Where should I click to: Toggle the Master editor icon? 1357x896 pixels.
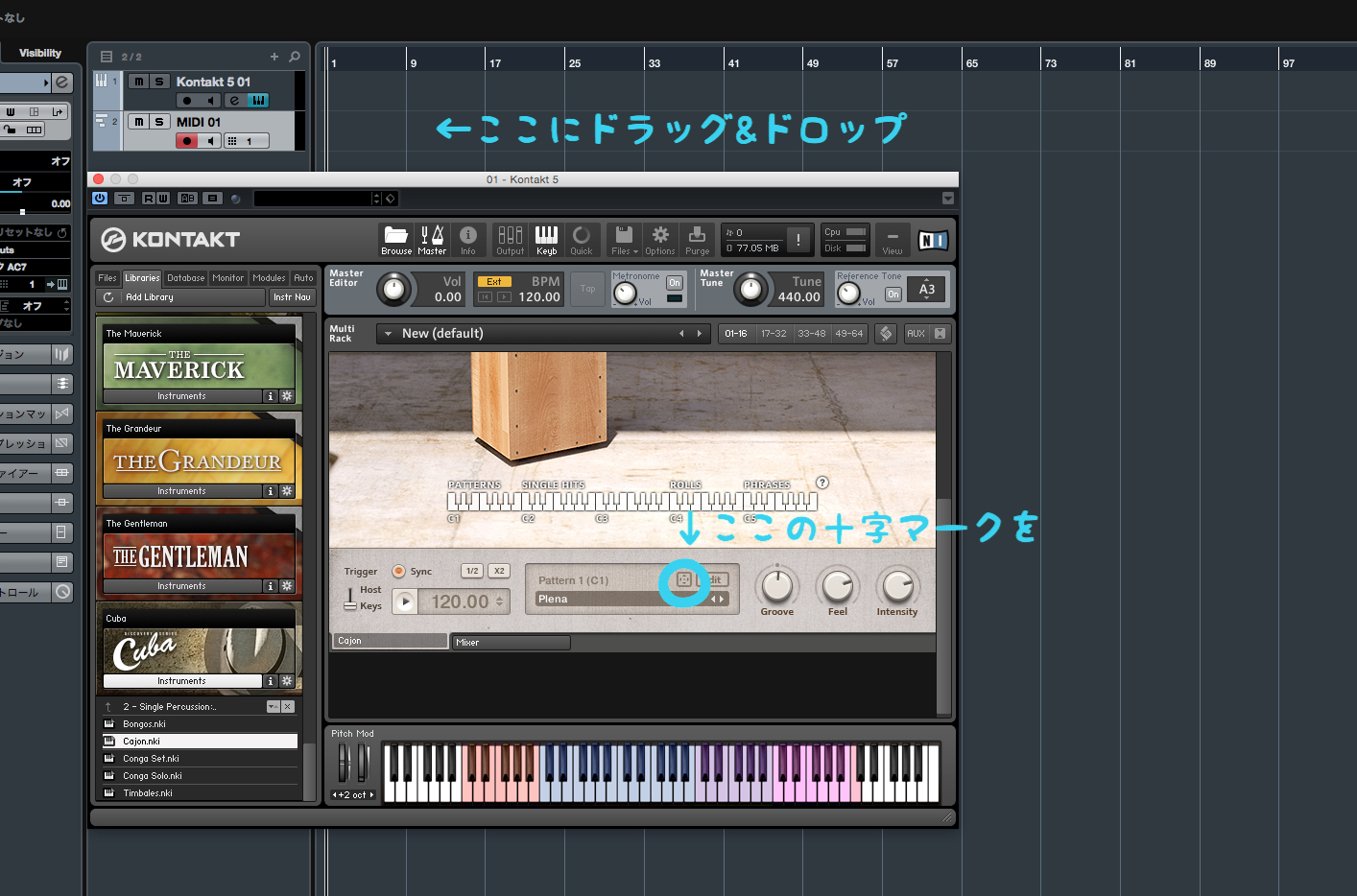pyautogui.click(x=432, y=239)
